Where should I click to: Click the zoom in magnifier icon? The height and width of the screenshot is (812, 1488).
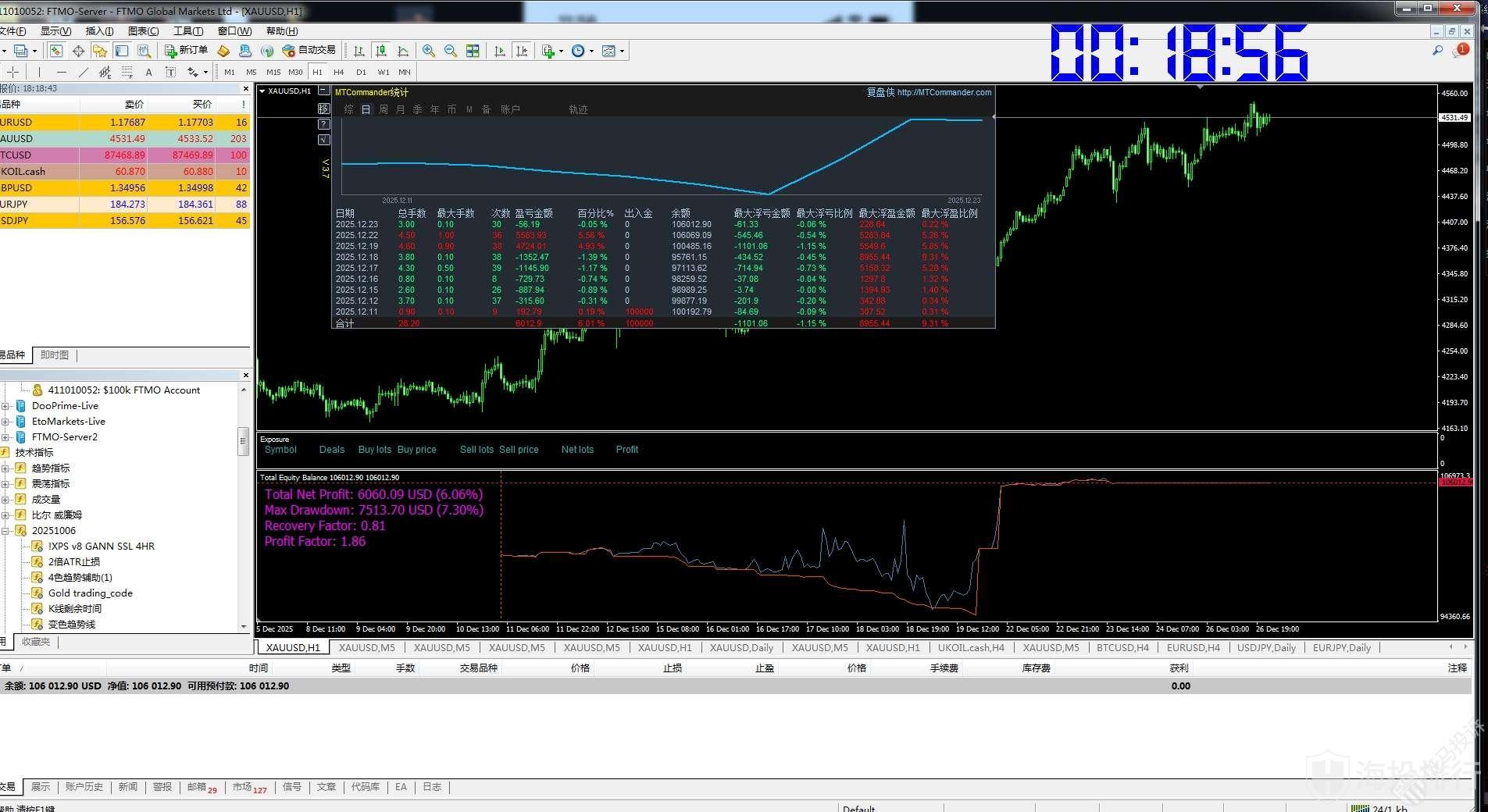click(x=429, y=51)
